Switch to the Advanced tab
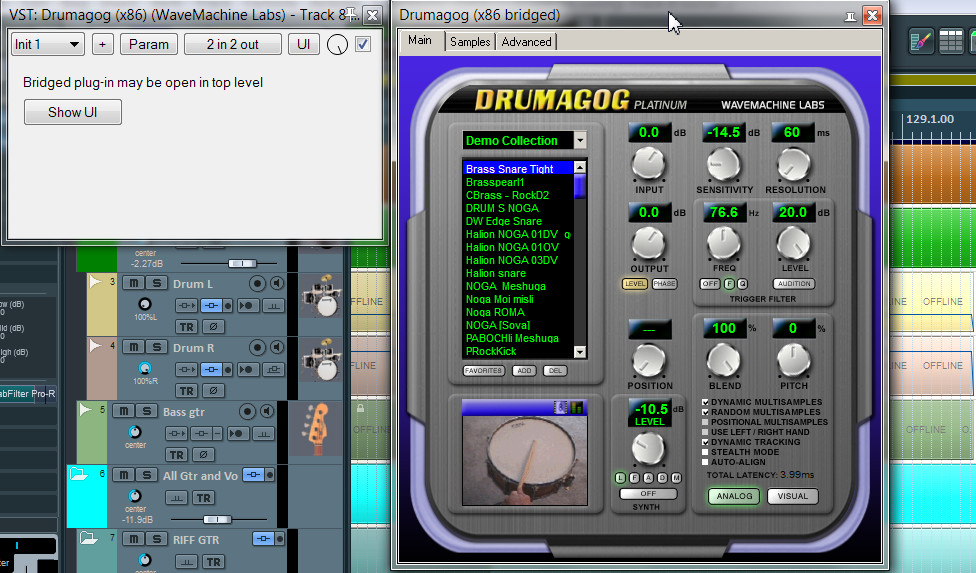The width and height of the screenshot is (976, 573). (x=527, y=42)
